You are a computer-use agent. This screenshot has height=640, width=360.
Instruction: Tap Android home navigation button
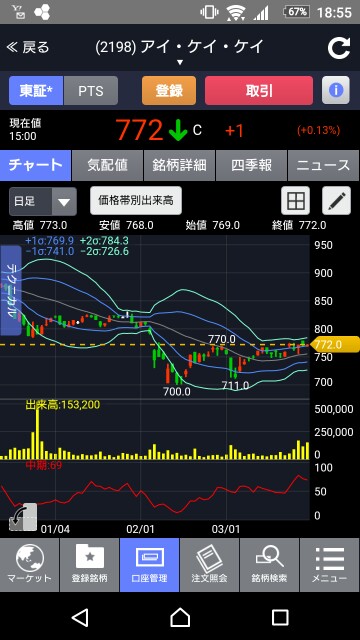(180, 617)
